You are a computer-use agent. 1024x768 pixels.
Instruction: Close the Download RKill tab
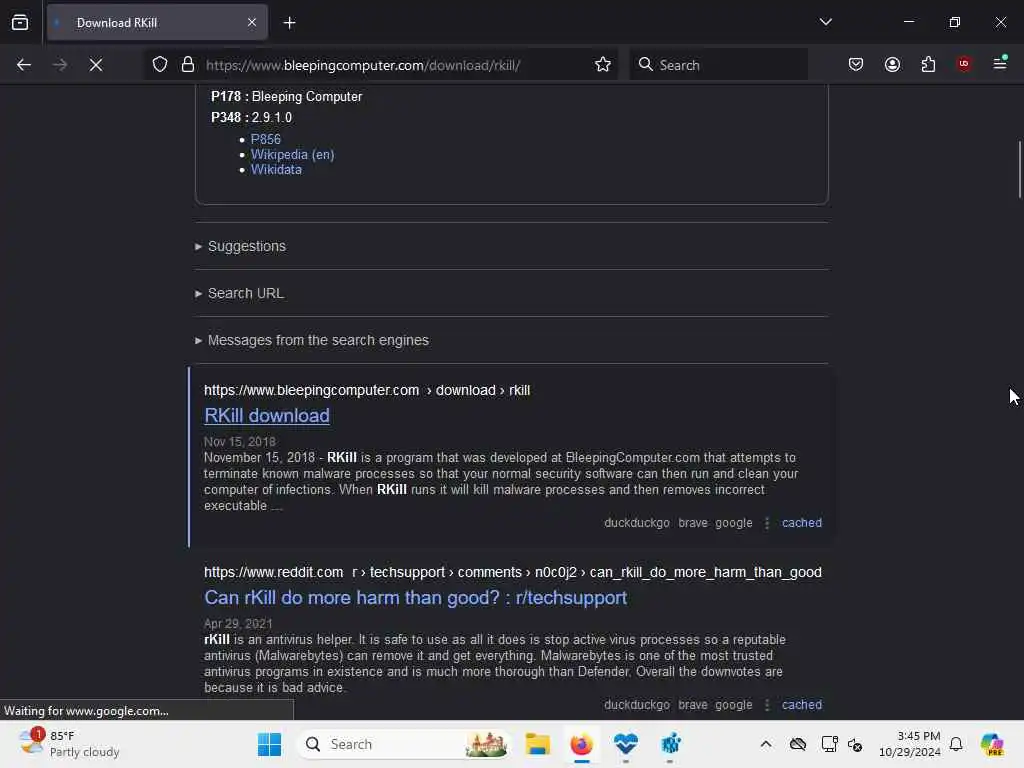click(x=251, y=23)
